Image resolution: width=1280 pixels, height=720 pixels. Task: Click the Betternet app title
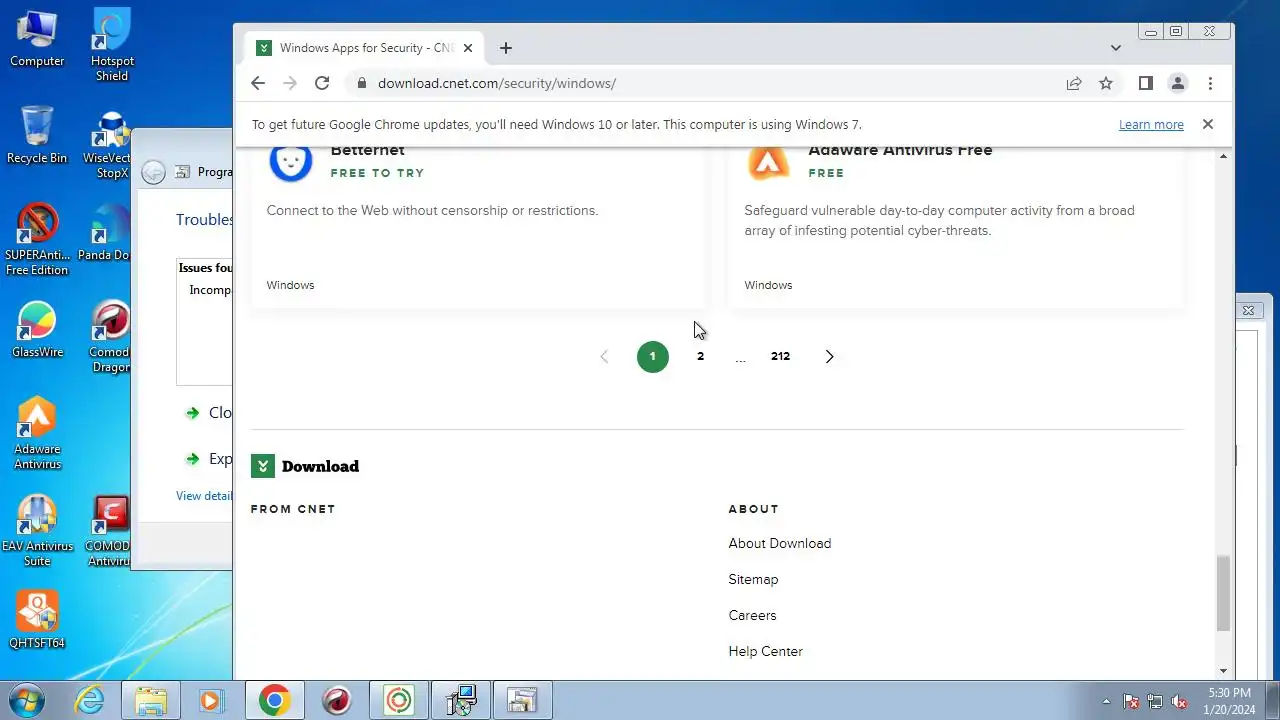[x=367, y=151]
